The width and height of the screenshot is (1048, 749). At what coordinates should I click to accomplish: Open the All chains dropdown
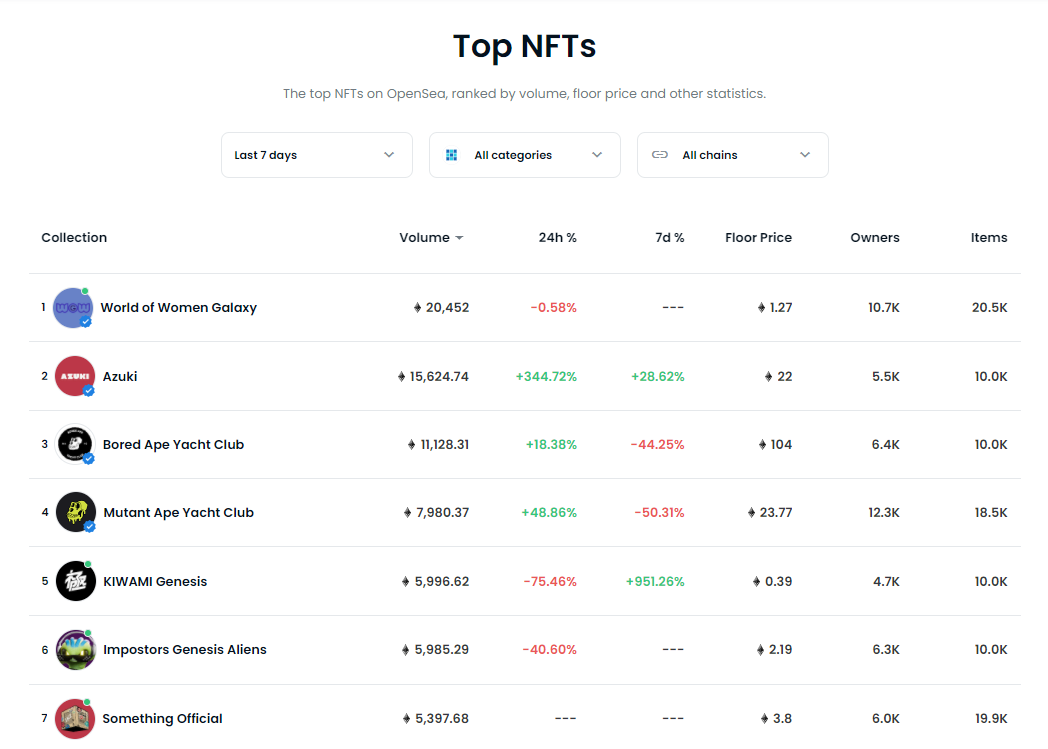(x=733, y=155)
